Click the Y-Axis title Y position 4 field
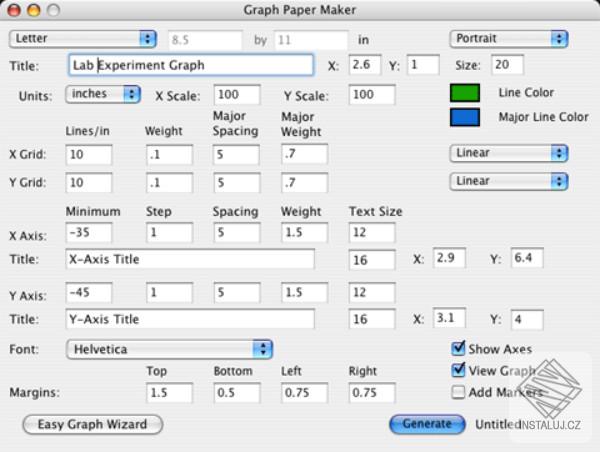Screen dimensions: 600x452 [x=527, y=319]
